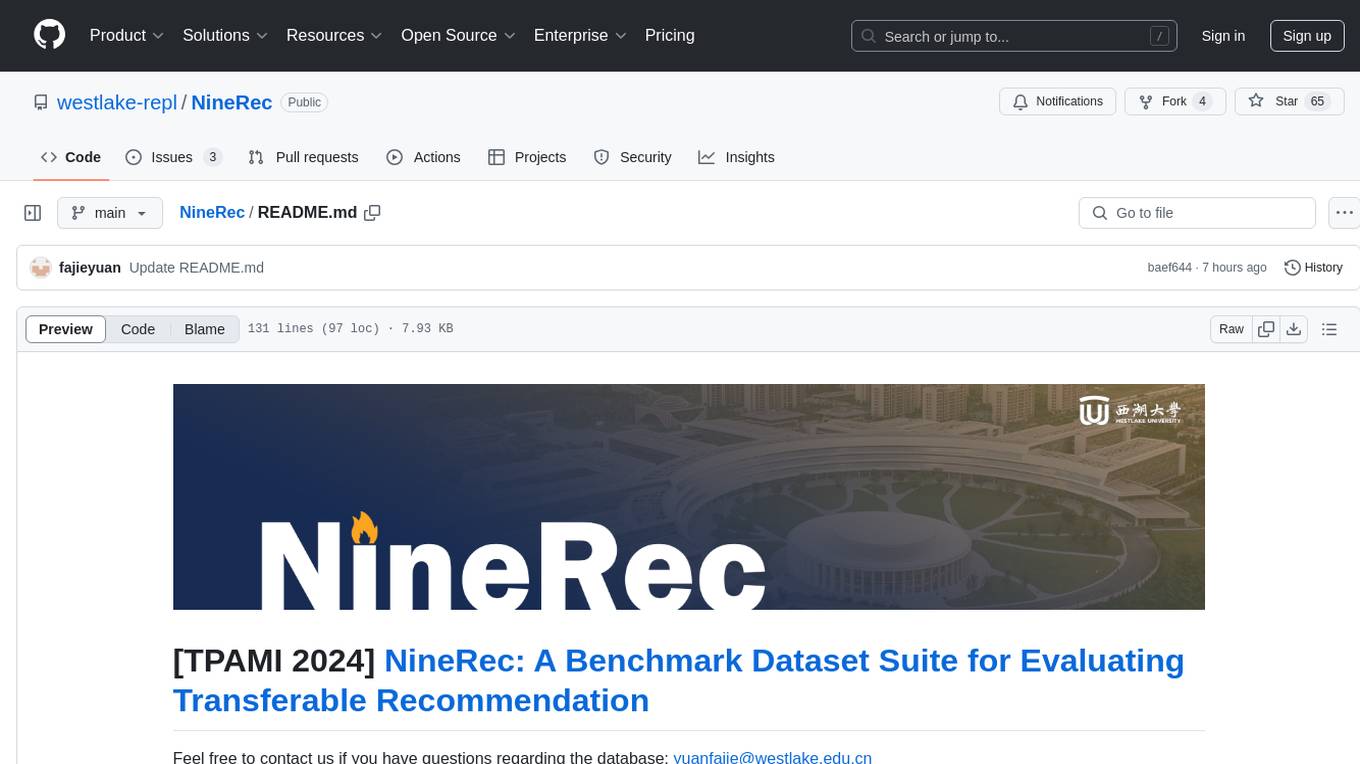This screenshot has width=1360, height=764.
Task: Click the Star count 65
Action: (1317, 102)
